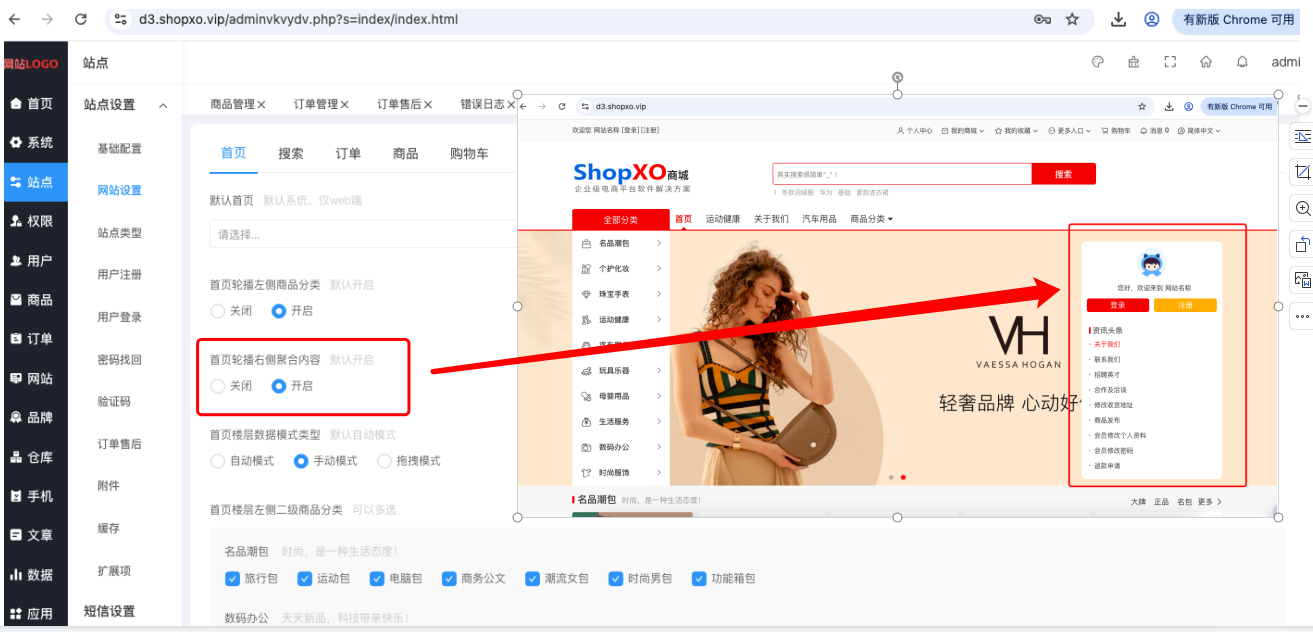This screenshot has height=632, width=1313.
Task: Choose 自动模式 for 首页楼层数据模式类型
Action: [x=218, y=461]
